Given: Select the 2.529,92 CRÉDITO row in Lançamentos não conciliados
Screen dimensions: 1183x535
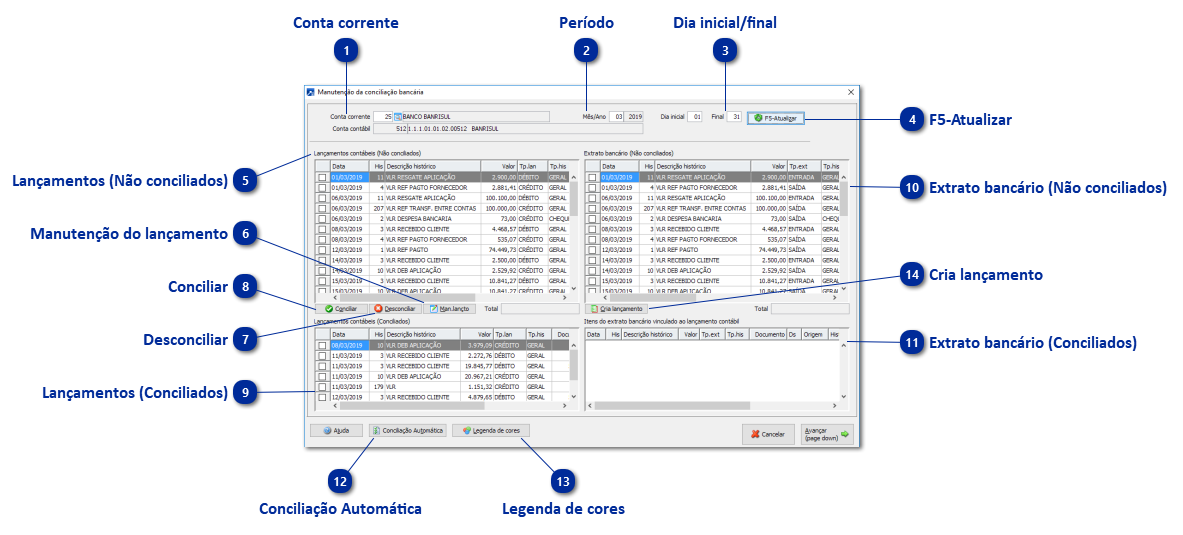Looking at the screenshot, I should [442, 270].
